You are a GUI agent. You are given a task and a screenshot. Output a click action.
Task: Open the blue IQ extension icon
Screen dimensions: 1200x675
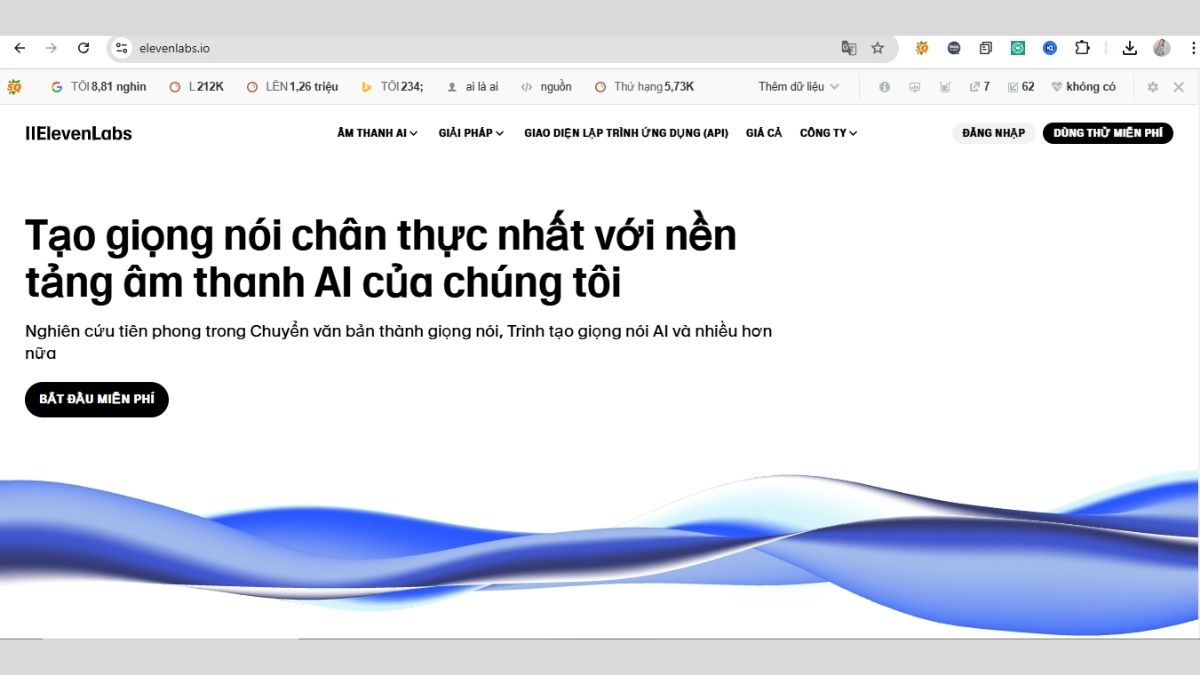1050,48
